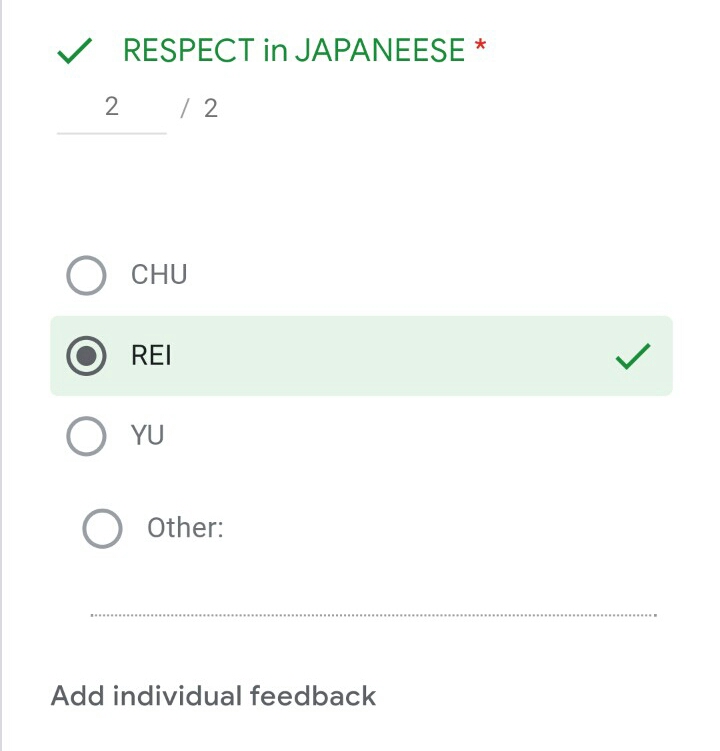Click the Other: label text

pos(185,528)
